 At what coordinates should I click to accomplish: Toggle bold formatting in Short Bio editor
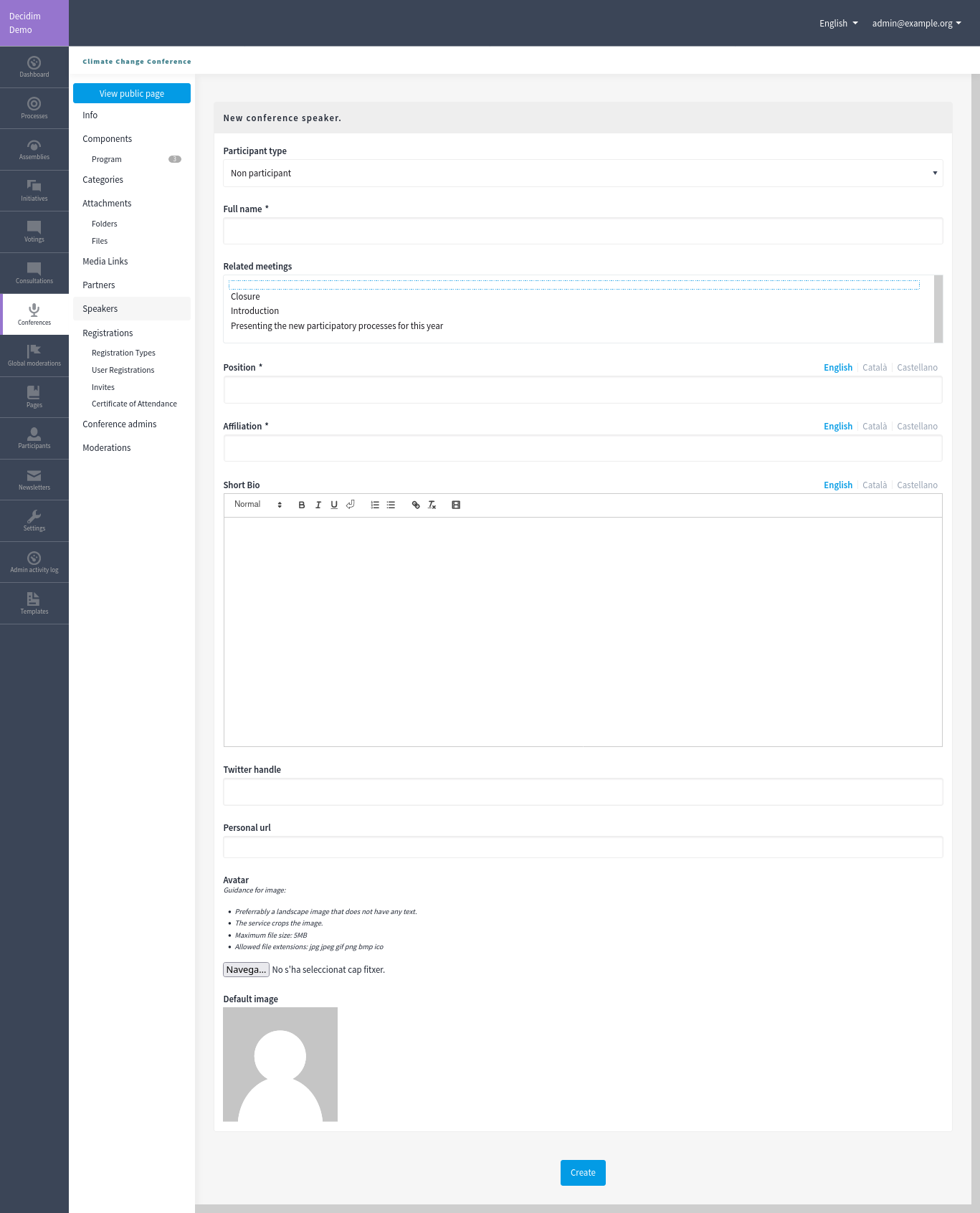302,505
